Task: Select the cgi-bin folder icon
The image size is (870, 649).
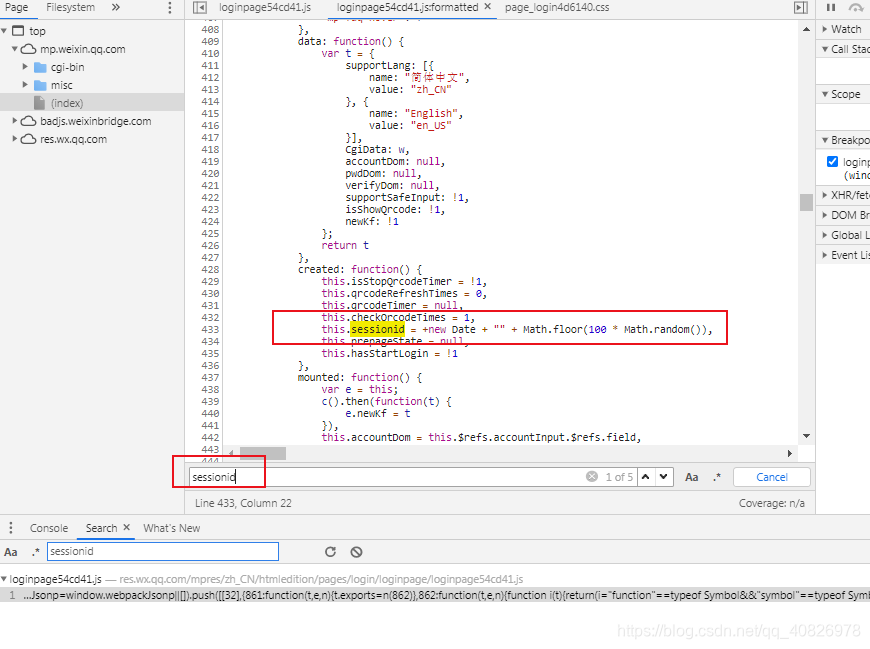Action: click(x=40, y=67)
